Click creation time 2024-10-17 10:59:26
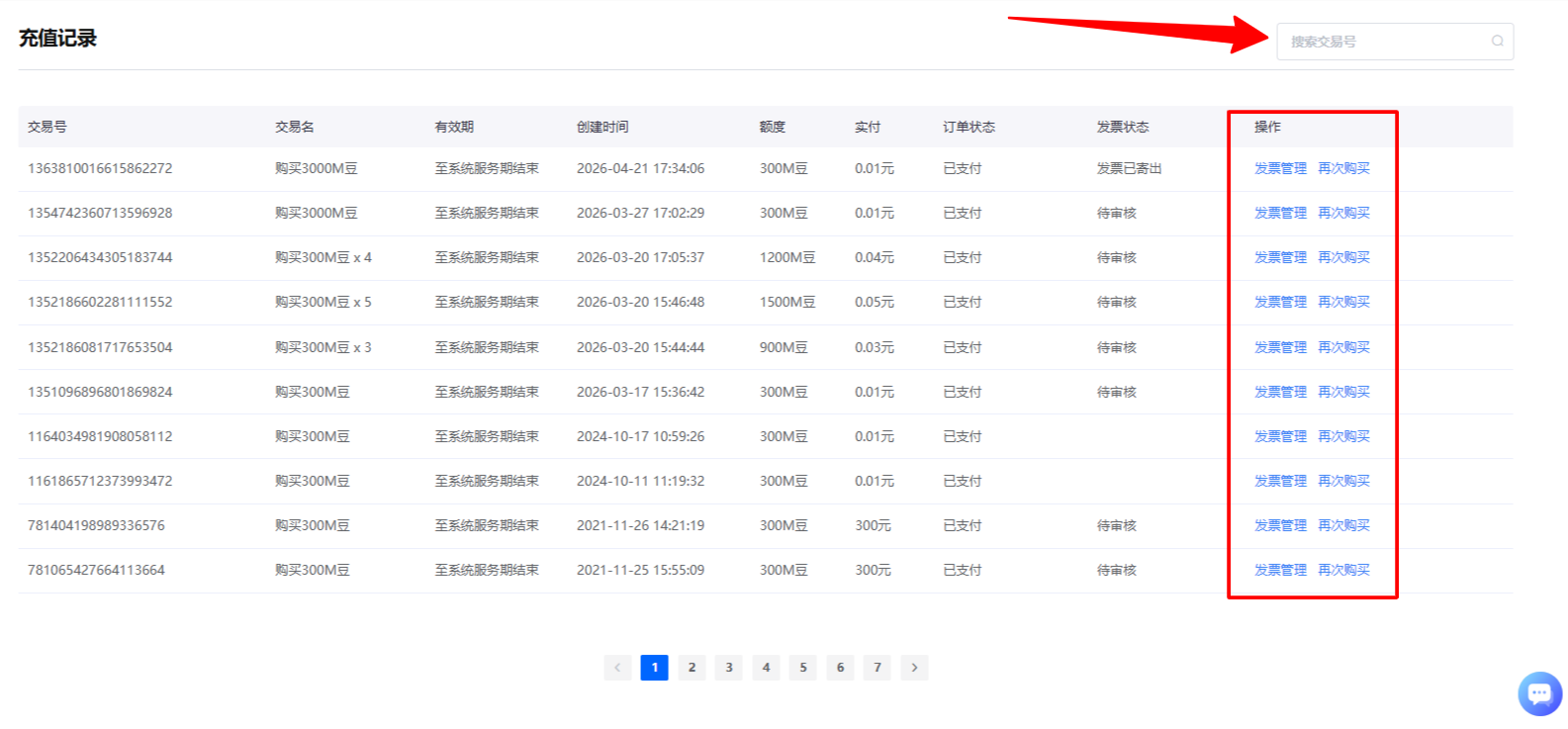The width and height of the screenshot is (1568, 729). tap(640, 436)
